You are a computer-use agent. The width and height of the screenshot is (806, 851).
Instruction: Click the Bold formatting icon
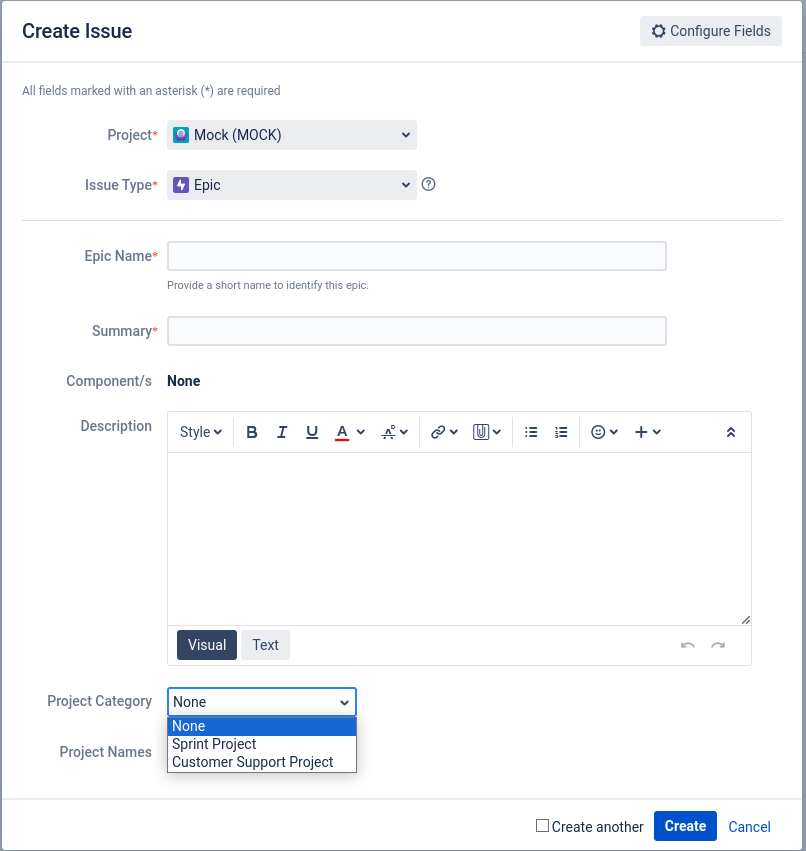[251, 432]
